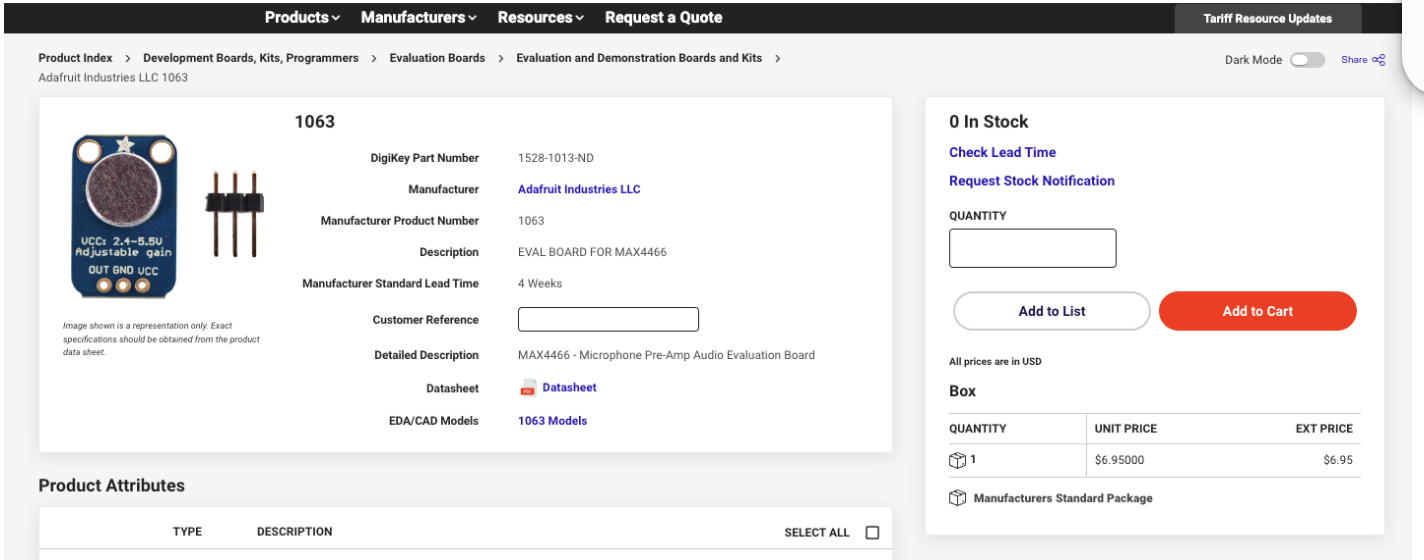Viewport: 1424px width, 560px height.
Task: Click the PDF datasheet icon
Action: click(528, 388)
